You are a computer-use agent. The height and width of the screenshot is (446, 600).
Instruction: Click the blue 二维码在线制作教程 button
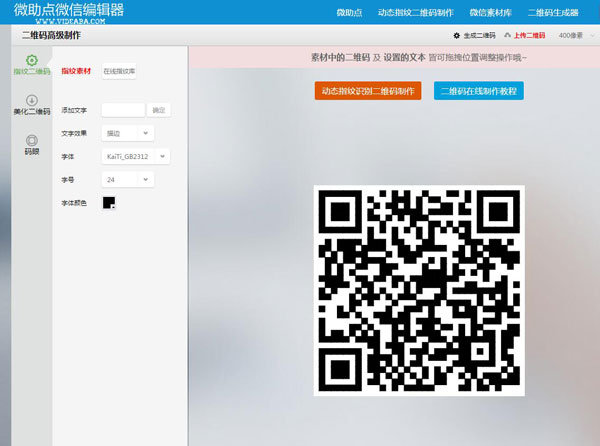479,91
